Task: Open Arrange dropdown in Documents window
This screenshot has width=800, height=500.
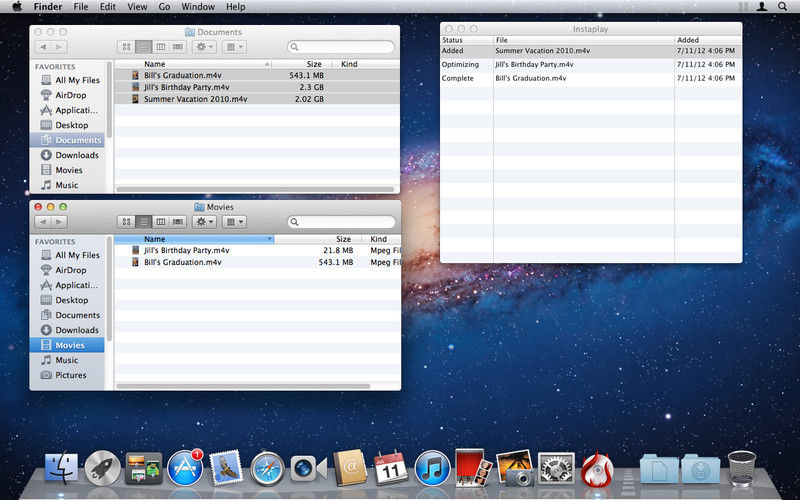Action: 235,47
